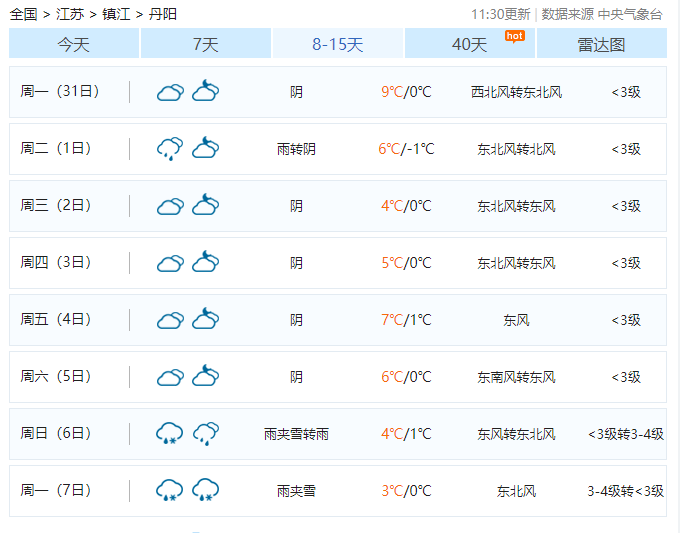Click daytime cloudy icon for 周六（5日）
Screen dimensions: 680x533
pyautogui.click(x=170, y=377)
